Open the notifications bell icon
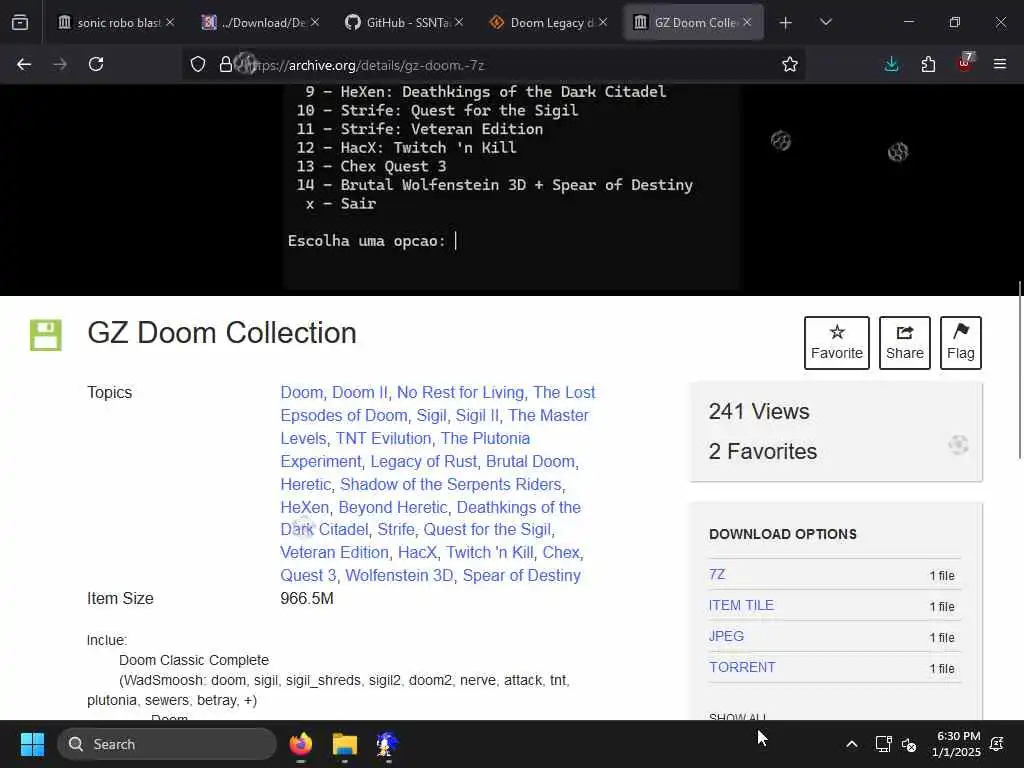1024x768 pixels. [x=997, y=744]
